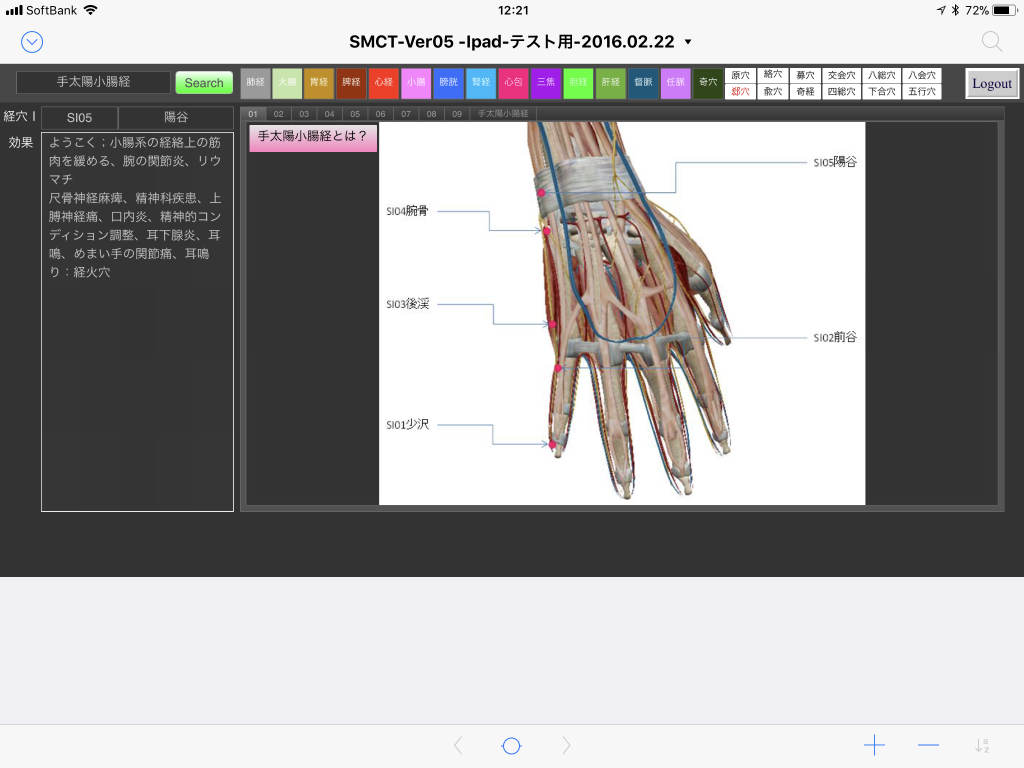The height and width of the screenshot is (768, 1024).
Task: Expand the SMCT-Ver05 title dropdown
Action: [687, 42]
